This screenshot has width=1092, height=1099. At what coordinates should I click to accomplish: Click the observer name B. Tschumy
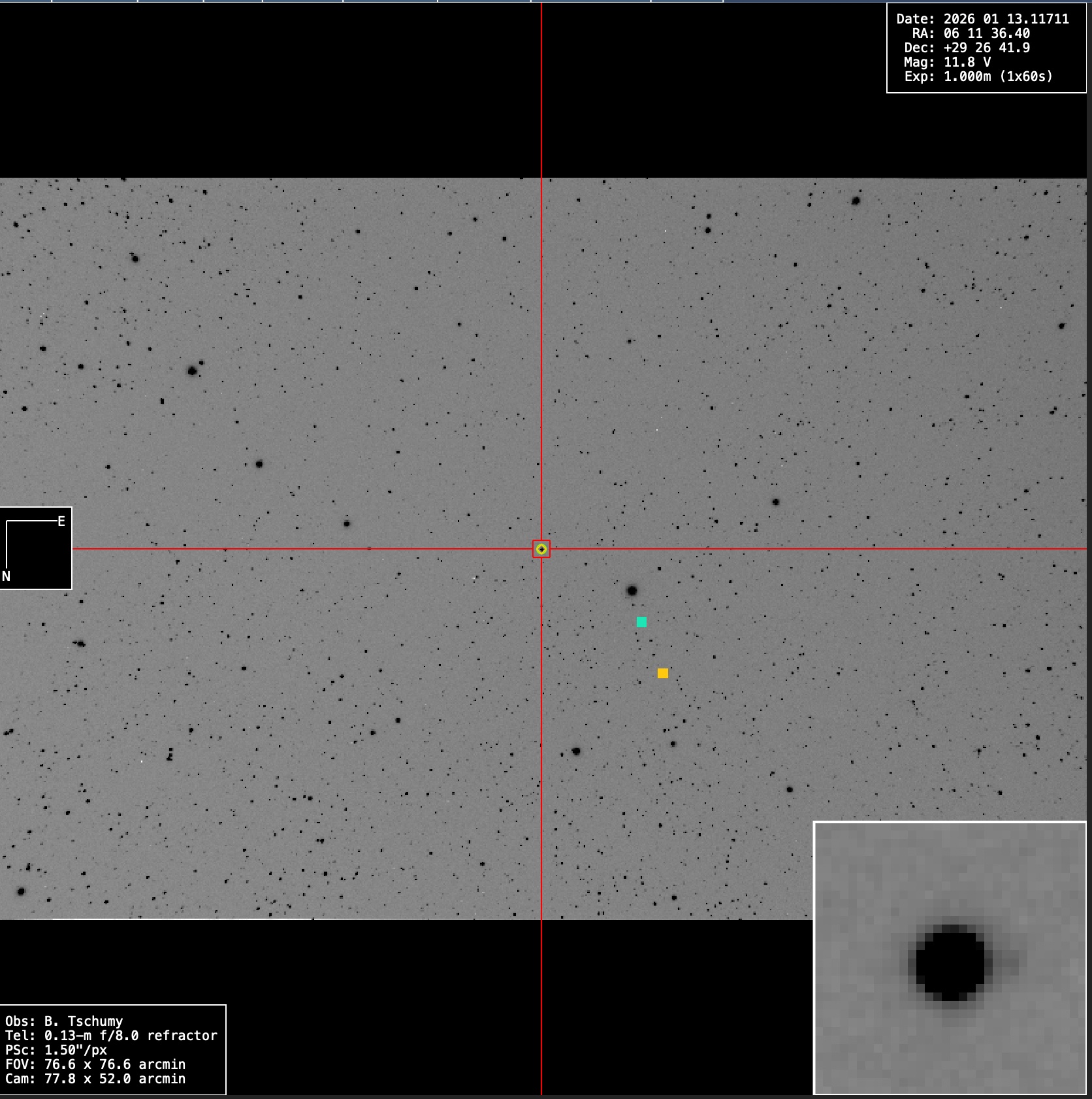click(x=83, y=1021)
